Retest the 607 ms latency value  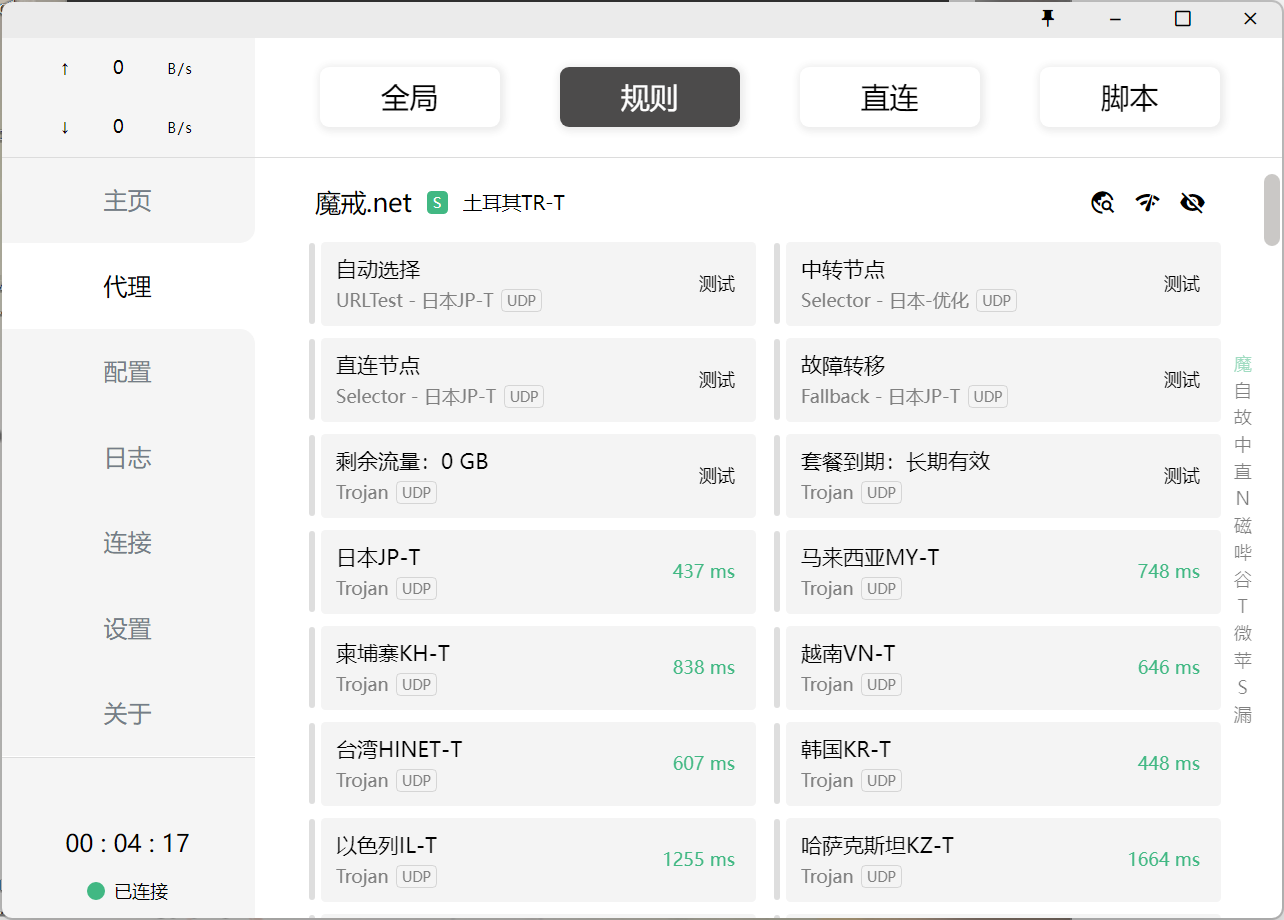[704, 764]
